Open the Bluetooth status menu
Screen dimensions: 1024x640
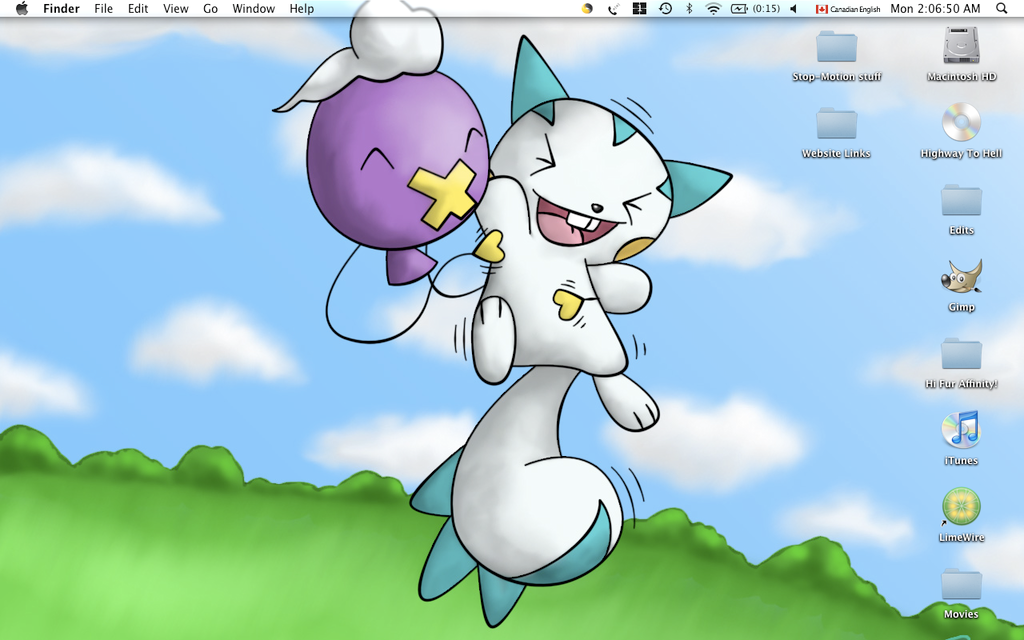click(x=689, y=9)
